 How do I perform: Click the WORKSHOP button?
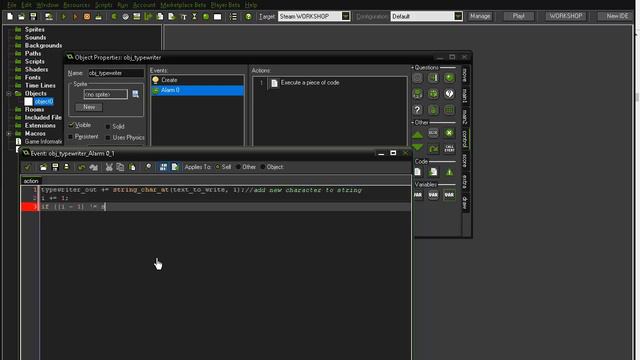[x=566, y=16]
